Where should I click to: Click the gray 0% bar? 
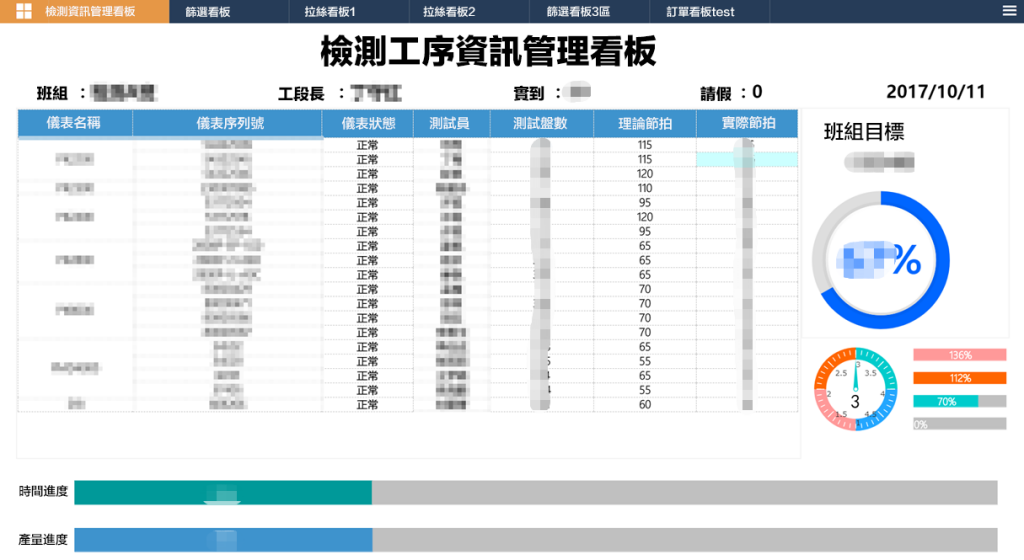tap(959, 424)
